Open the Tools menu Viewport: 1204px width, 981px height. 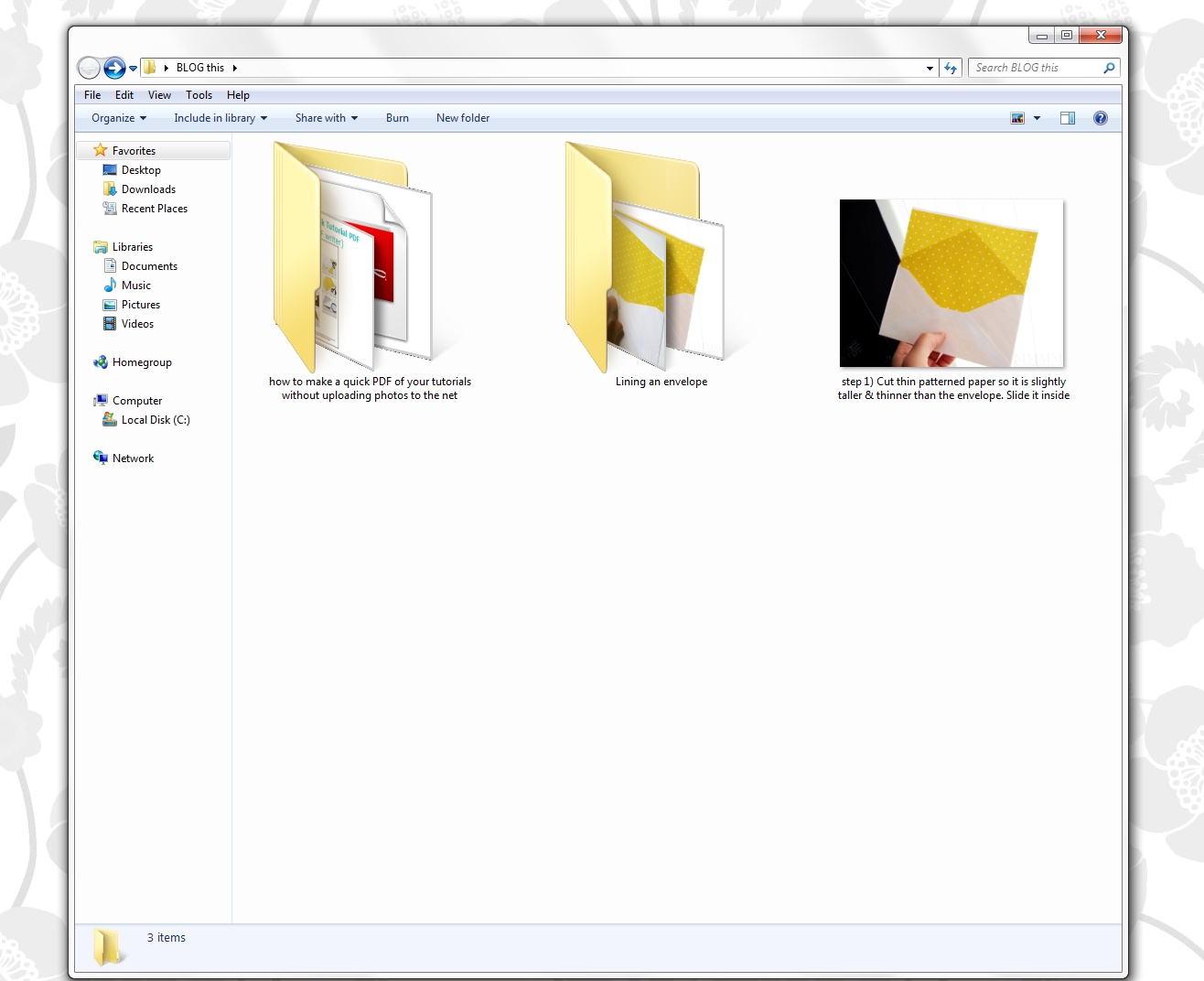(x=199, y=95)
